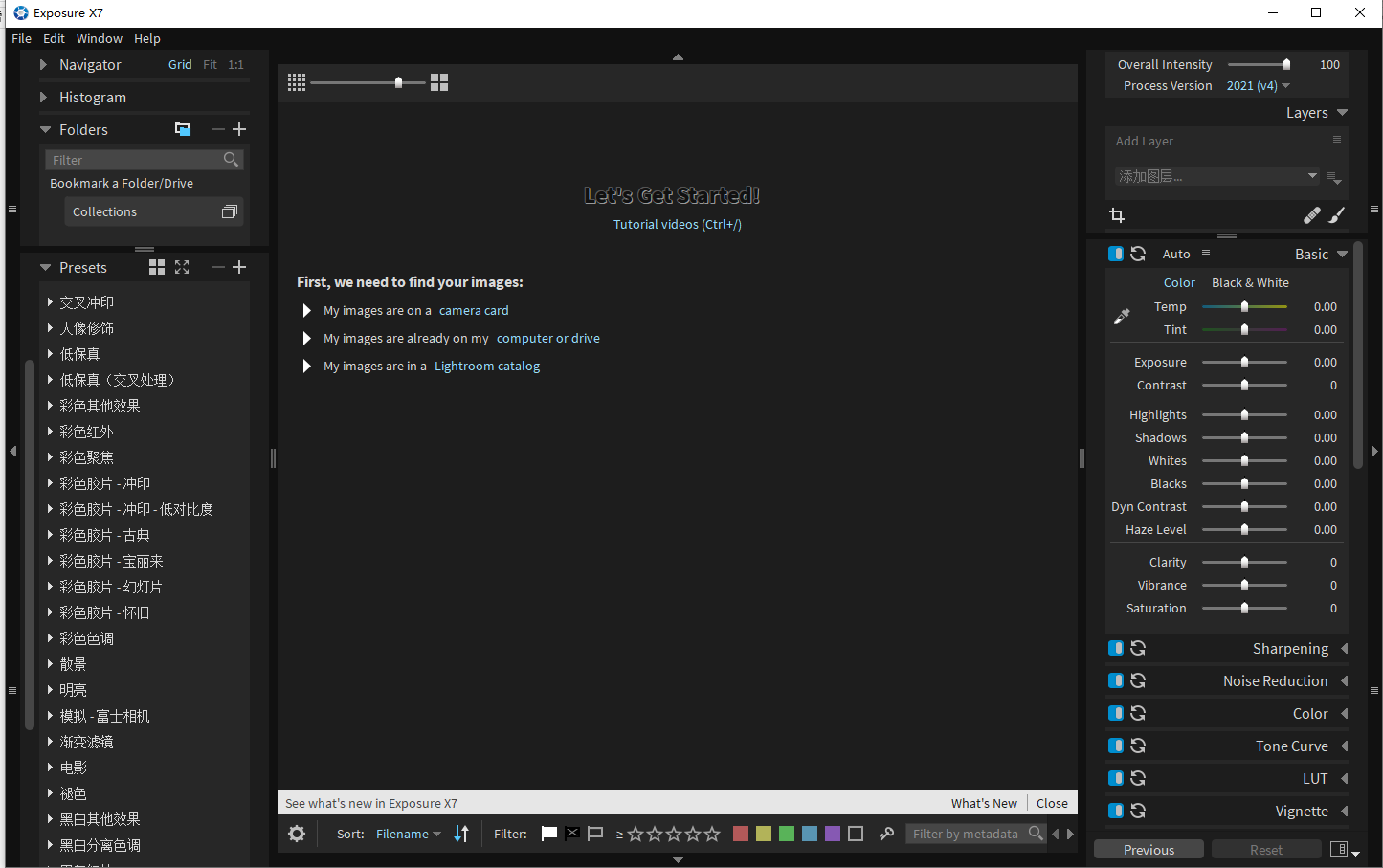Image resolution: width=1383 pixels, height=868 pixels.
Task: Click the white balance eyedropper icon
Action: click(1122, 317)
